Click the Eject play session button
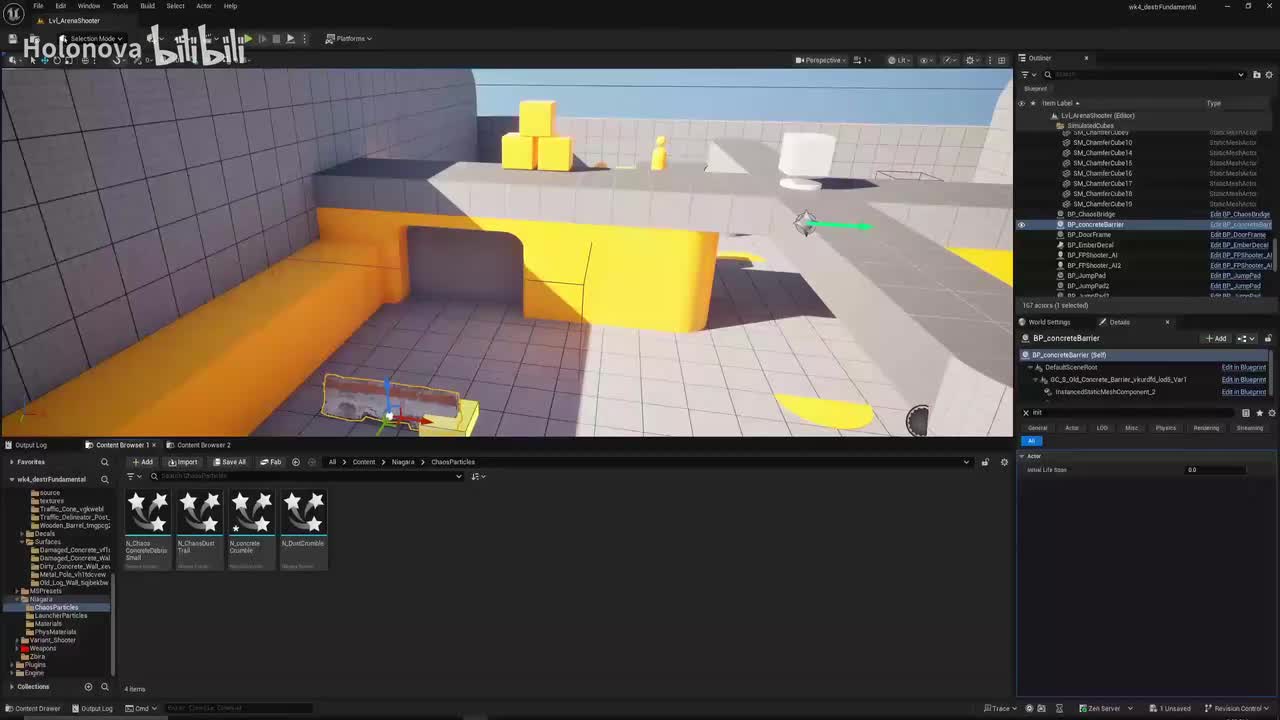Screen dimensions: 1280x720 [x=290, y=38]
